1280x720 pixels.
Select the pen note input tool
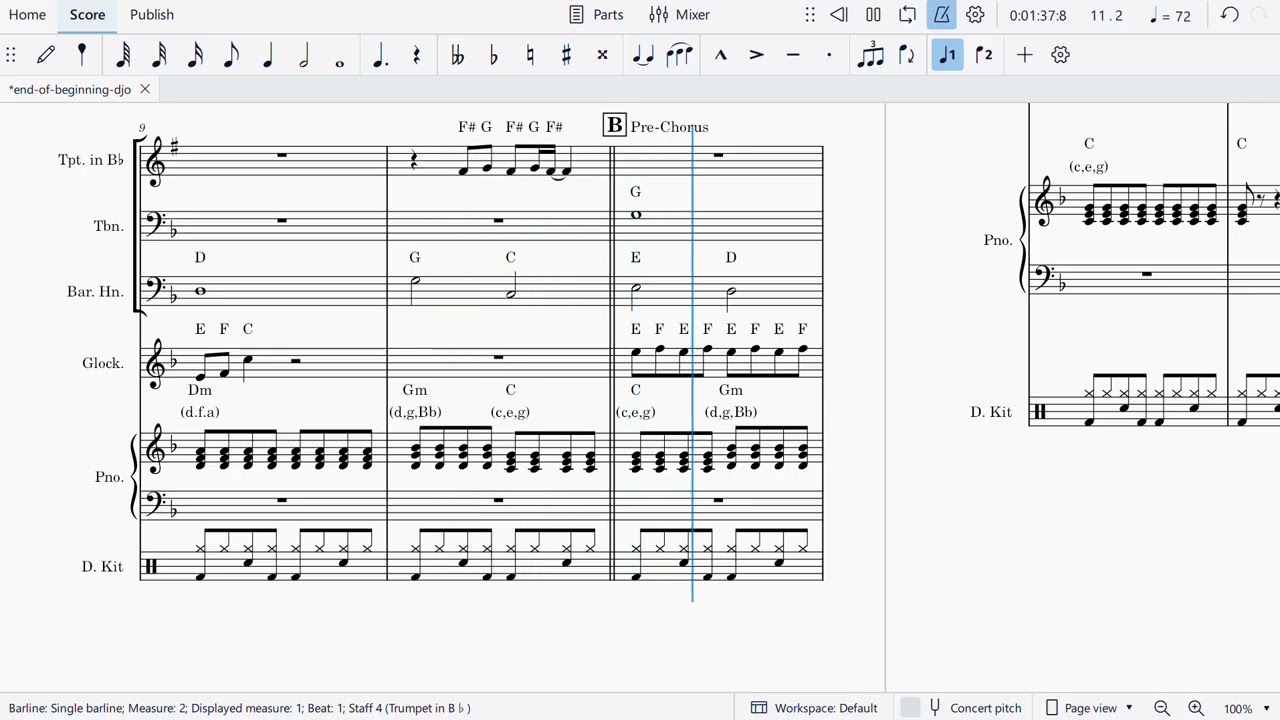pyautogui.click(x=46, y=55)
